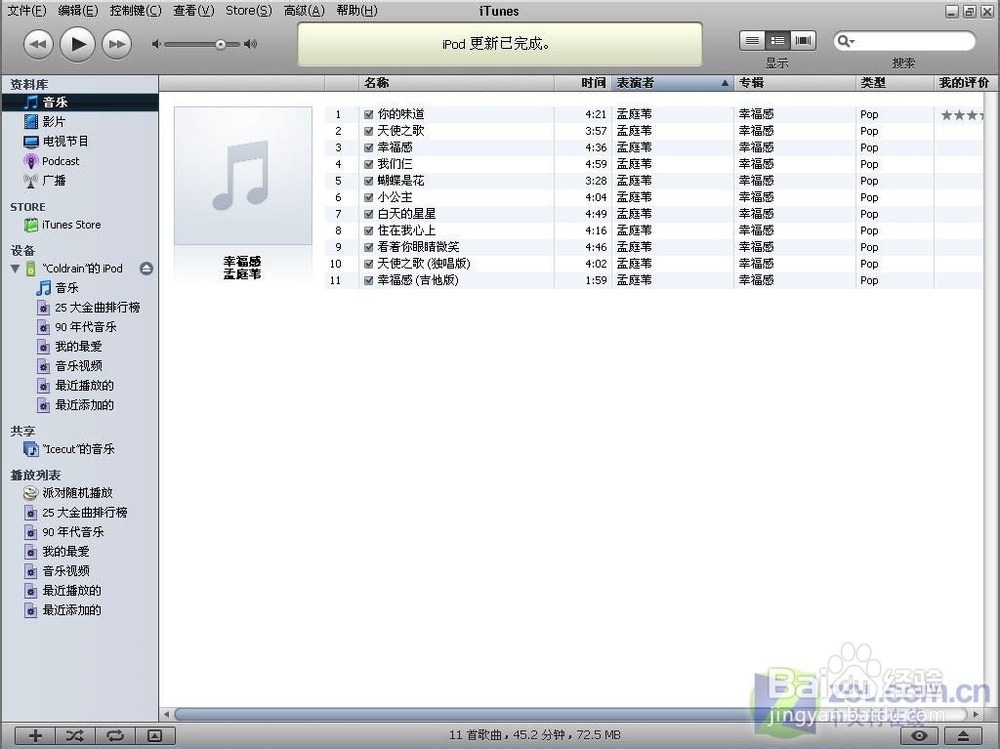The width and height of the screenshot is (1000, 749).
Task: Reverse sort on 表演者 column header
Action: point(672,83)
